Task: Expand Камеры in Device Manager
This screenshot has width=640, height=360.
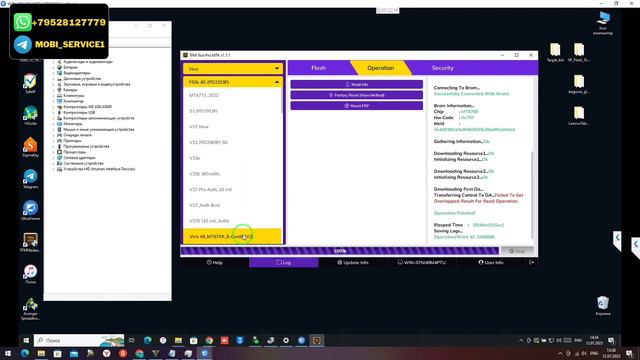Action: [x=53, y=90]
